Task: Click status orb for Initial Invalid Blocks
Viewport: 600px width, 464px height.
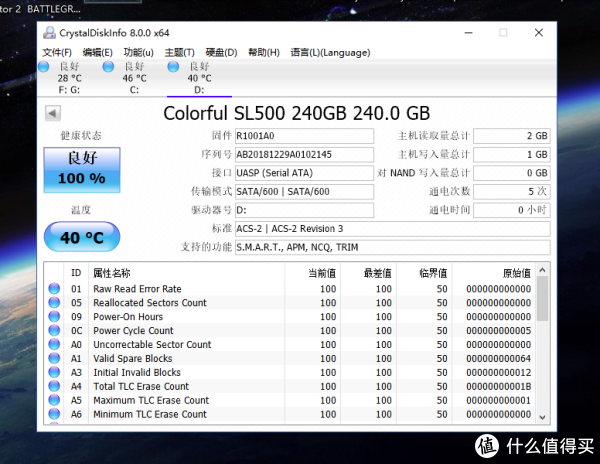Action: click(x=54, y=372)
